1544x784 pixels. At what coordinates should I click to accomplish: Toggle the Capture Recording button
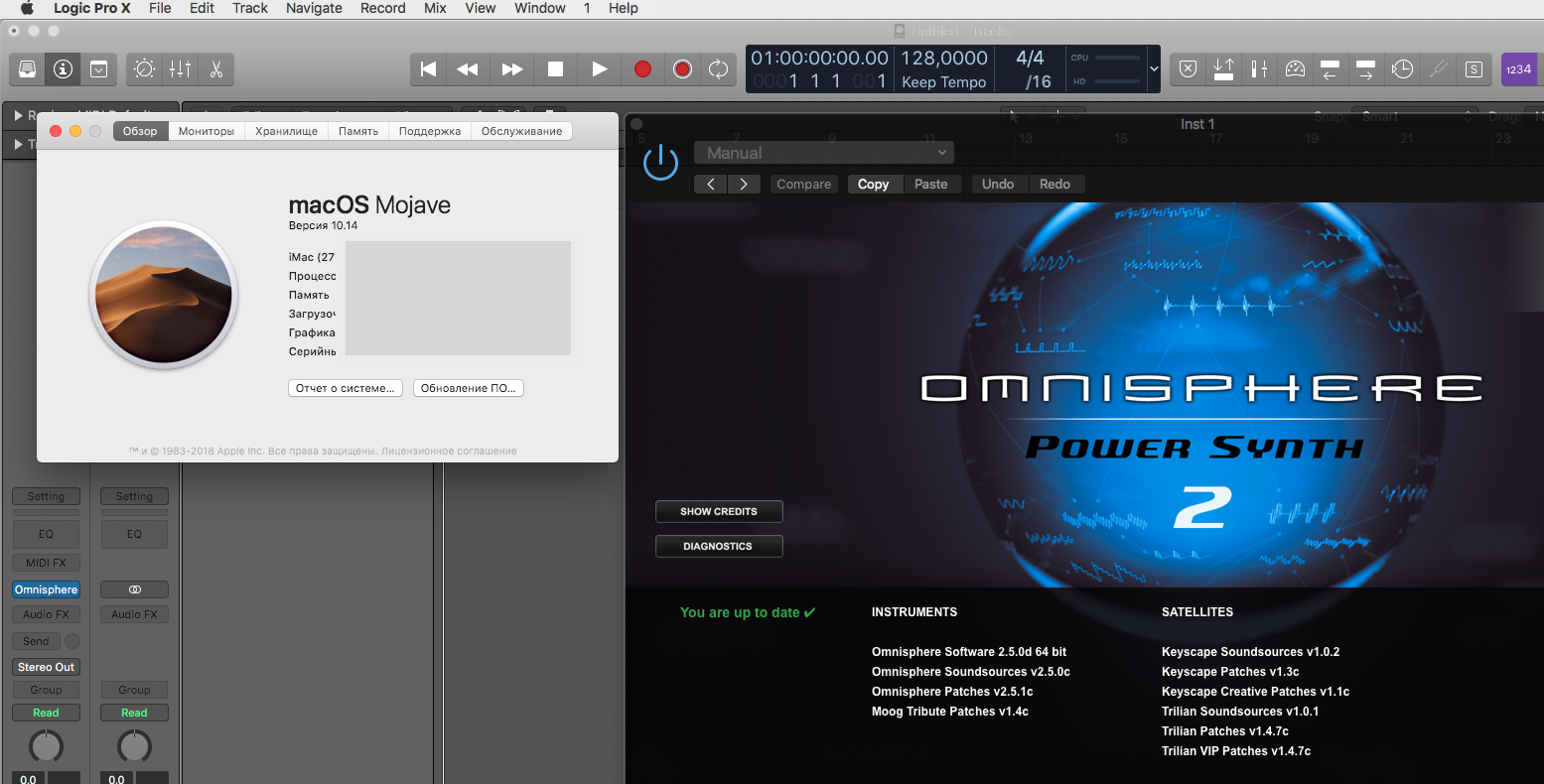[x=682, y=69]
